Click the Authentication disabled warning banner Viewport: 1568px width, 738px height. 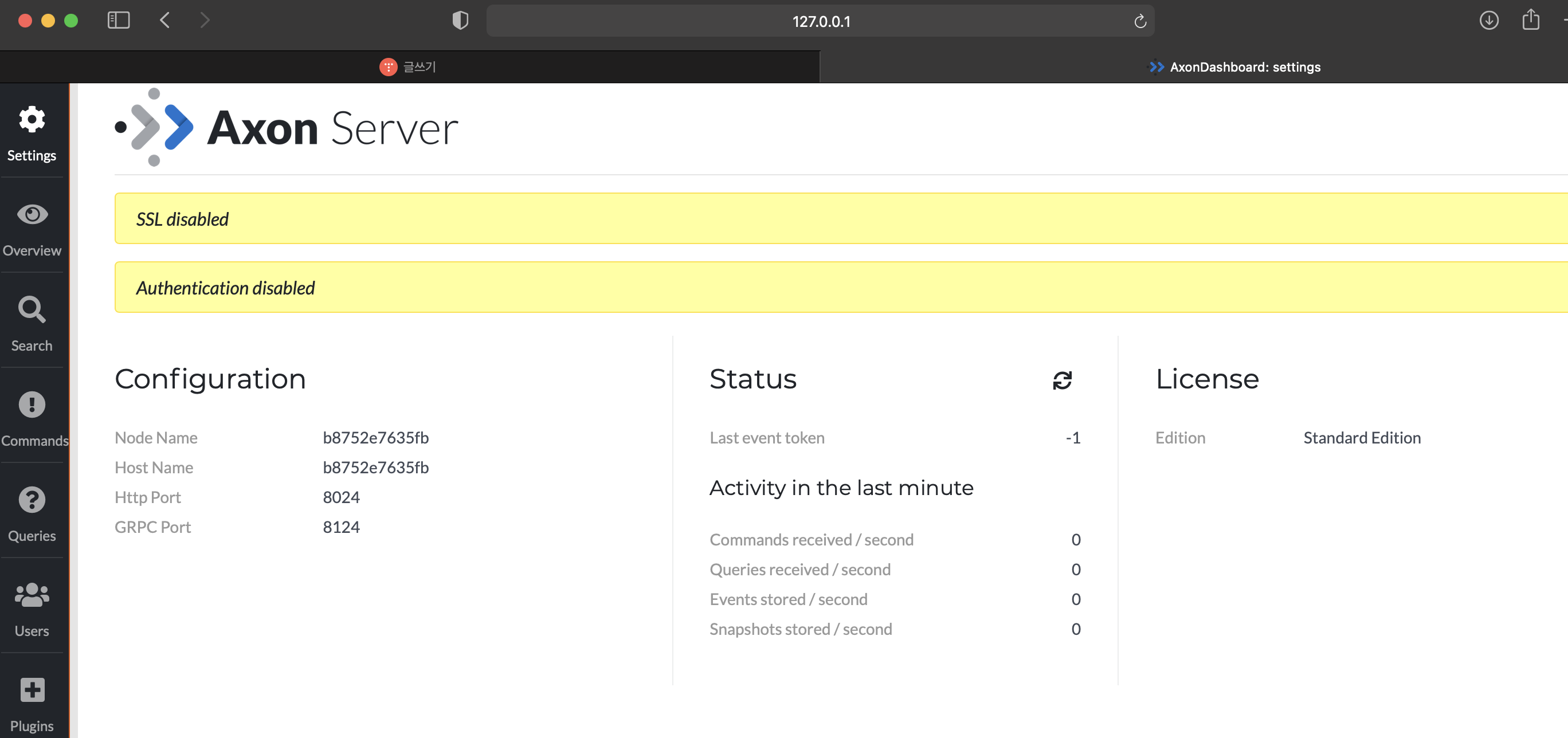[840, 288]
